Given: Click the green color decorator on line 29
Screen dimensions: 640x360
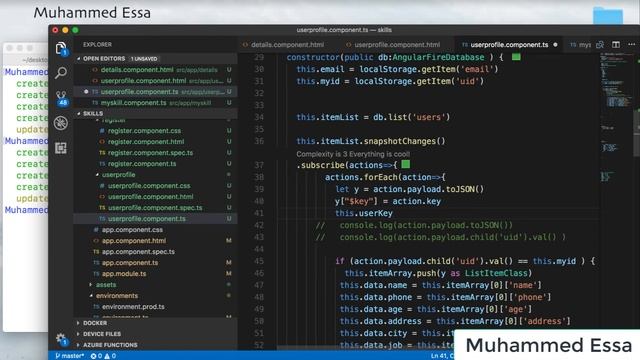Looking at the screenshot, I should [516, 57].
